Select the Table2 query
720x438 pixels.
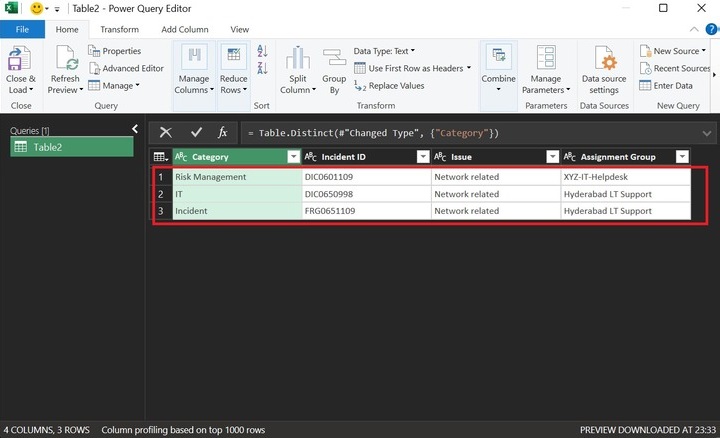[x=72, y=147]
